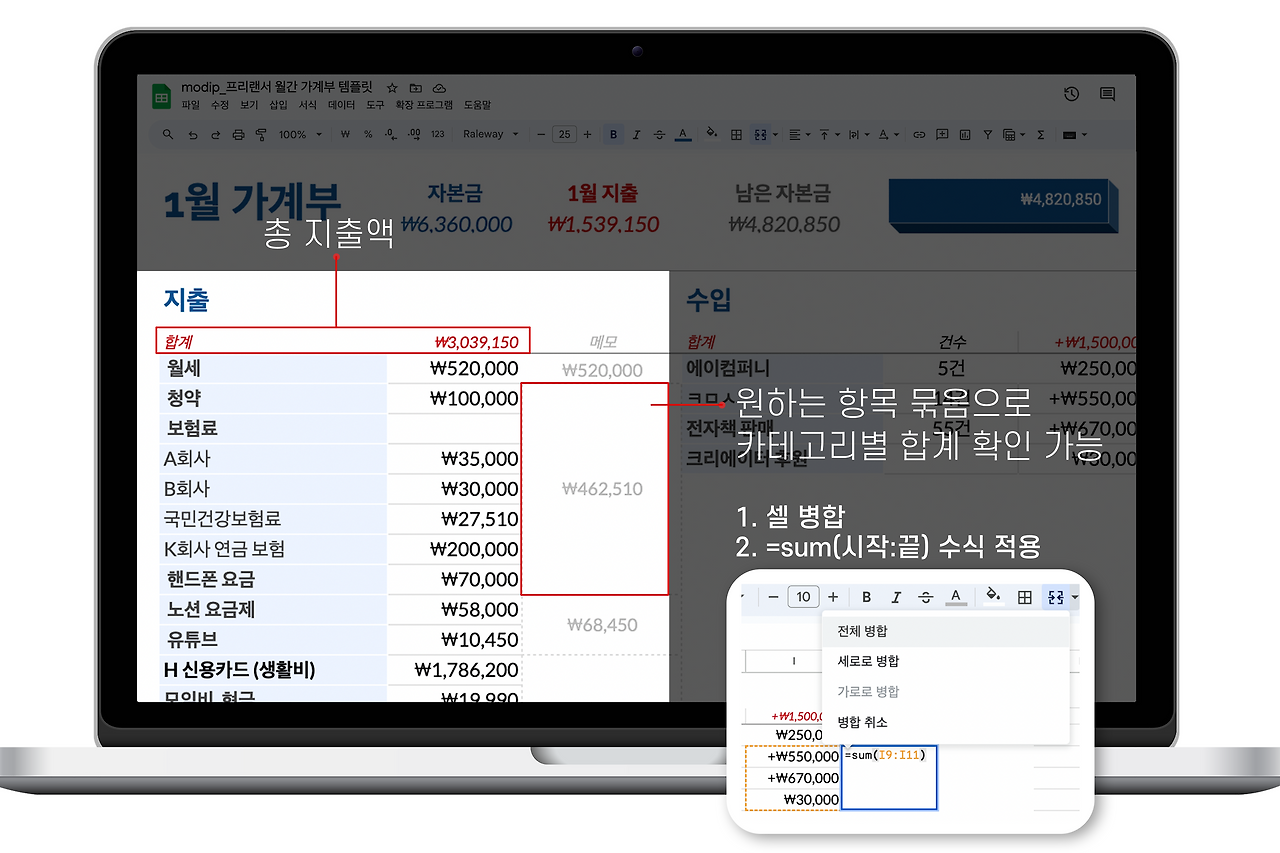1280x853 pixels.
Task: Open the 데이터 menu
Action: (342, 104)
